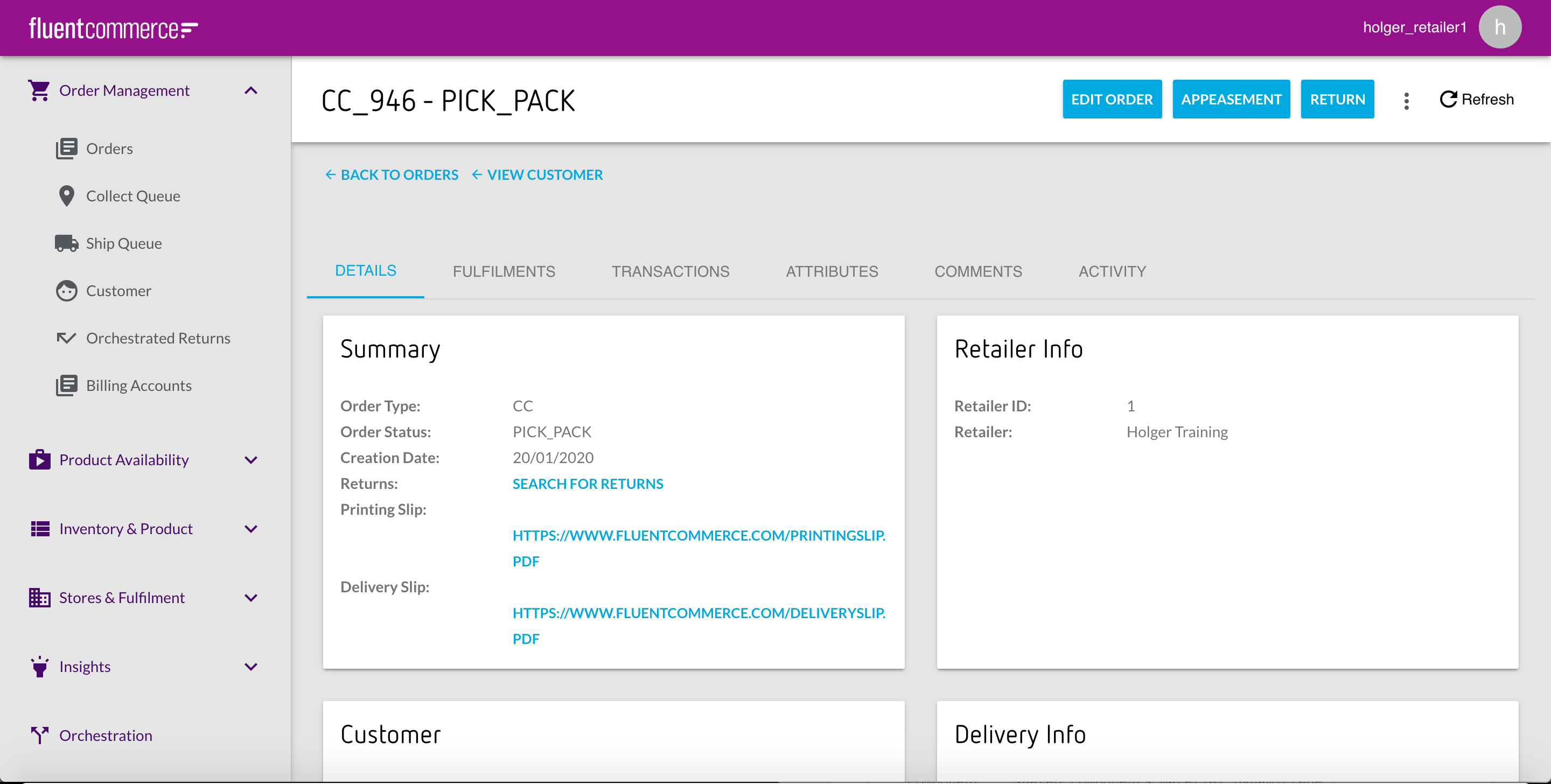Click the fluentcommerce logo
The height and width of the screenshot is (784, 1551).
113,29
